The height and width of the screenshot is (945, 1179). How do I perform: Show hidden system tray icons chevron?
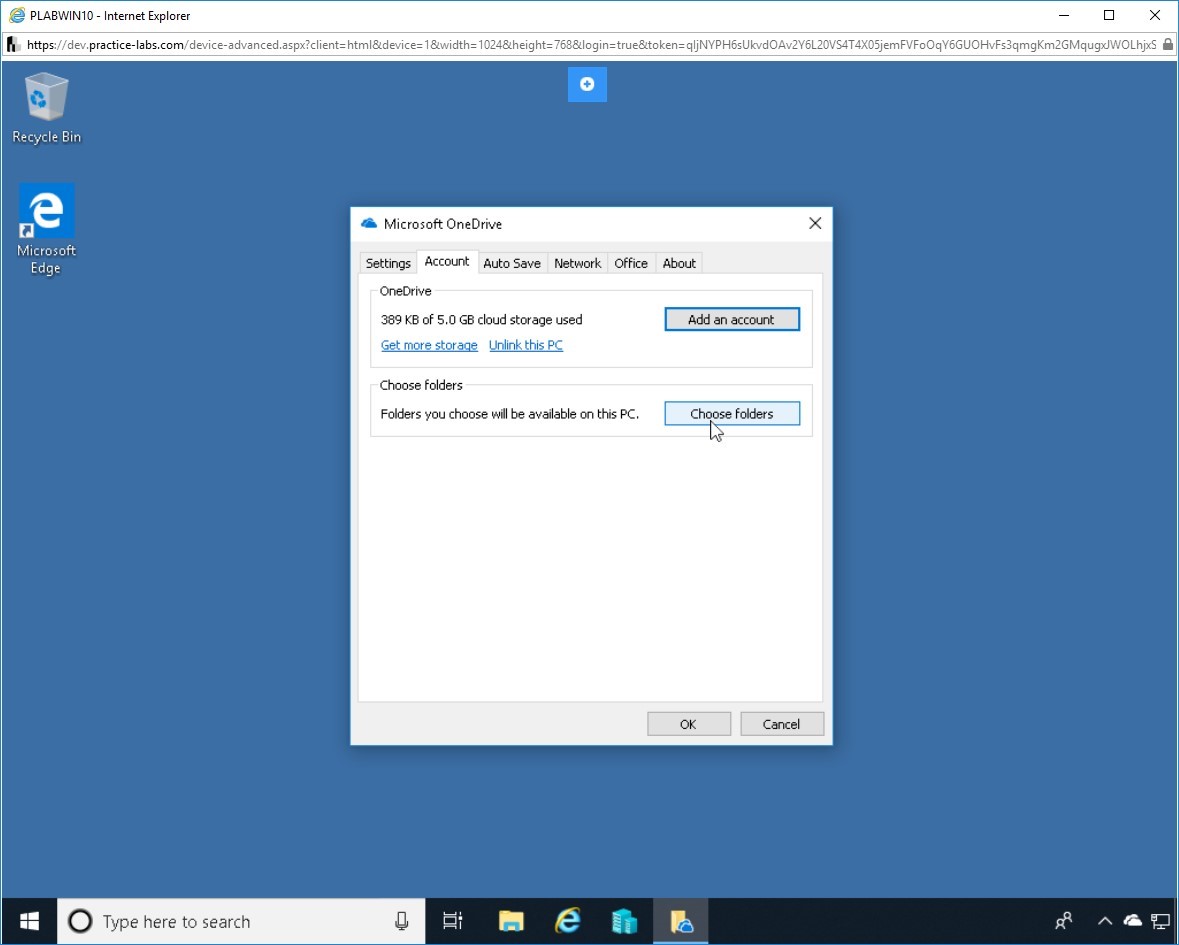[x=1105, y=921]
